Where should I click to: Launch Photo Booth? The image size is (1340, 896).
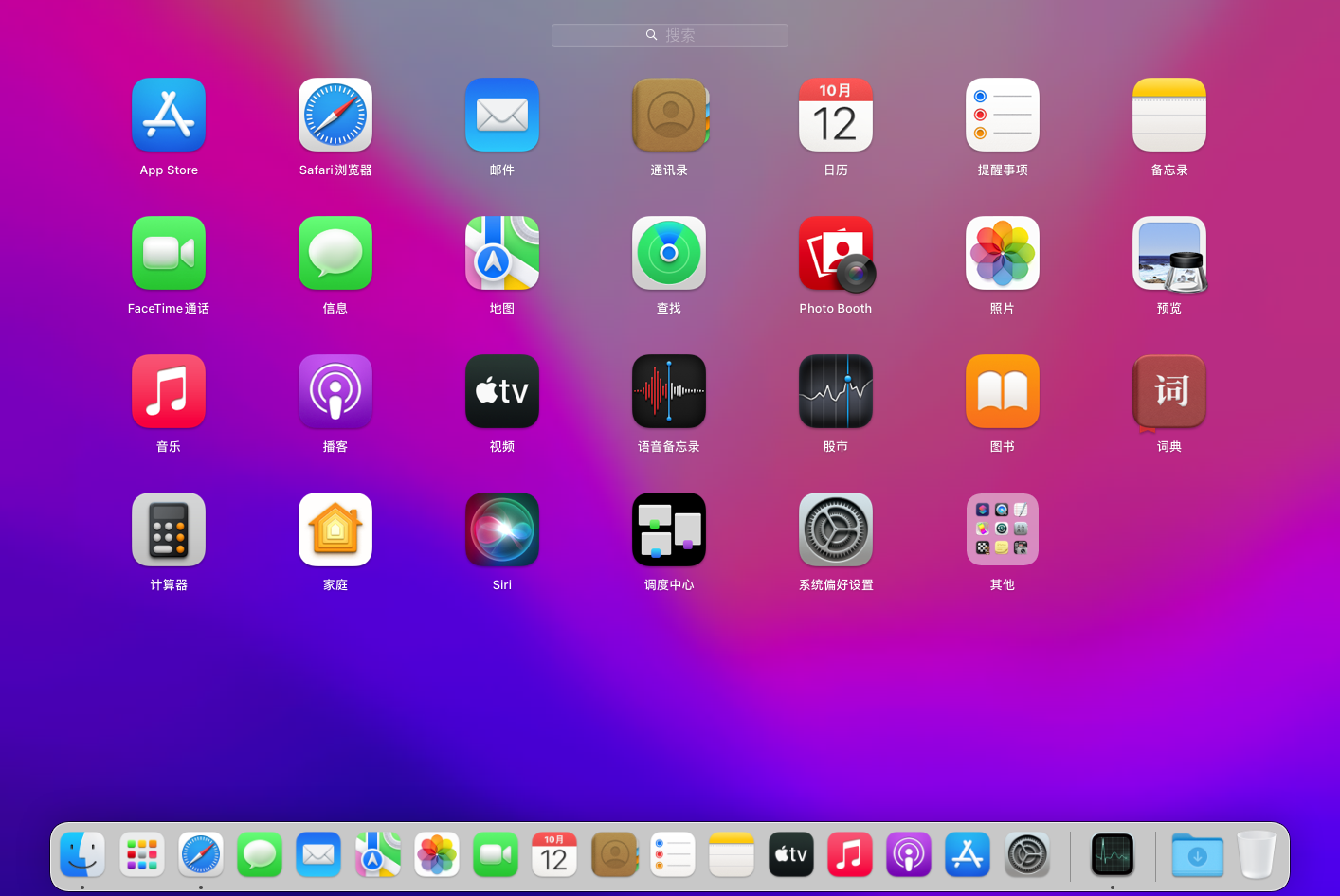point(836,253)
